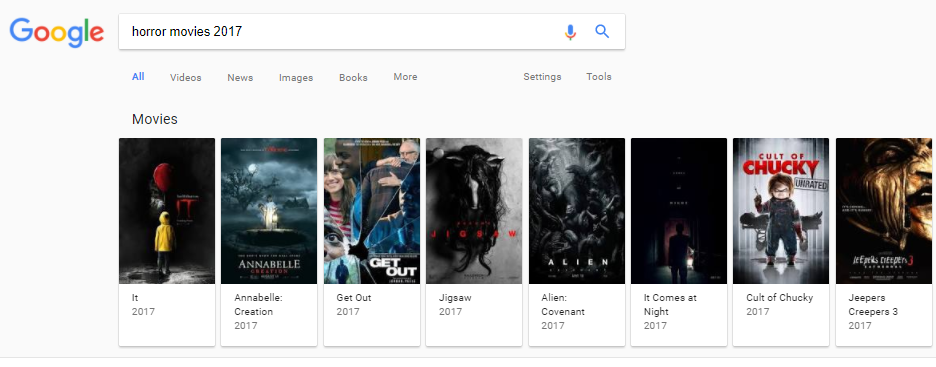The height and width of the screenshot is (367, 936).
Task: Click the microphone voice search icon
Action: [570, 32]
